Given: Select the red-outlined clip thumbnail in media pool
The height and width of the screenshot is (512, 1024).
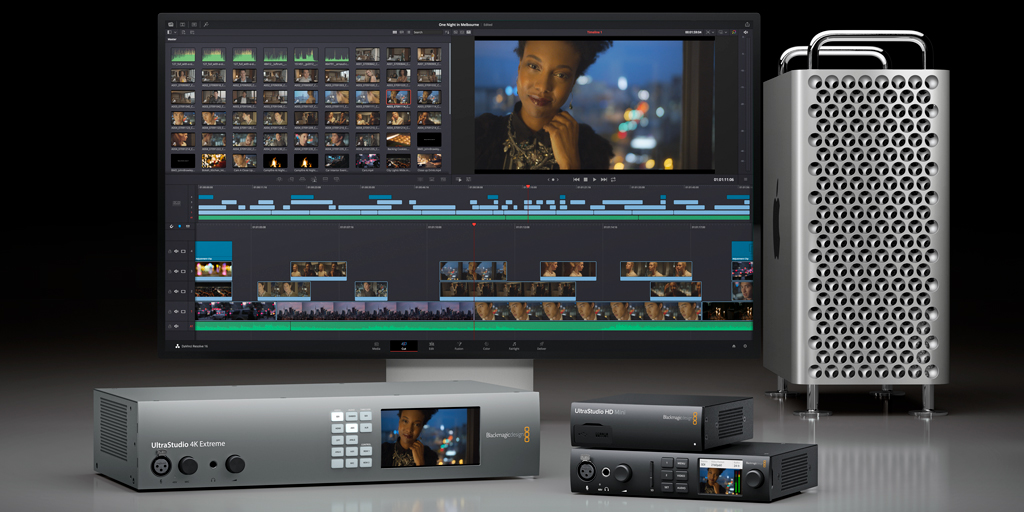Looking at the screenshot, I should [398, 98].
